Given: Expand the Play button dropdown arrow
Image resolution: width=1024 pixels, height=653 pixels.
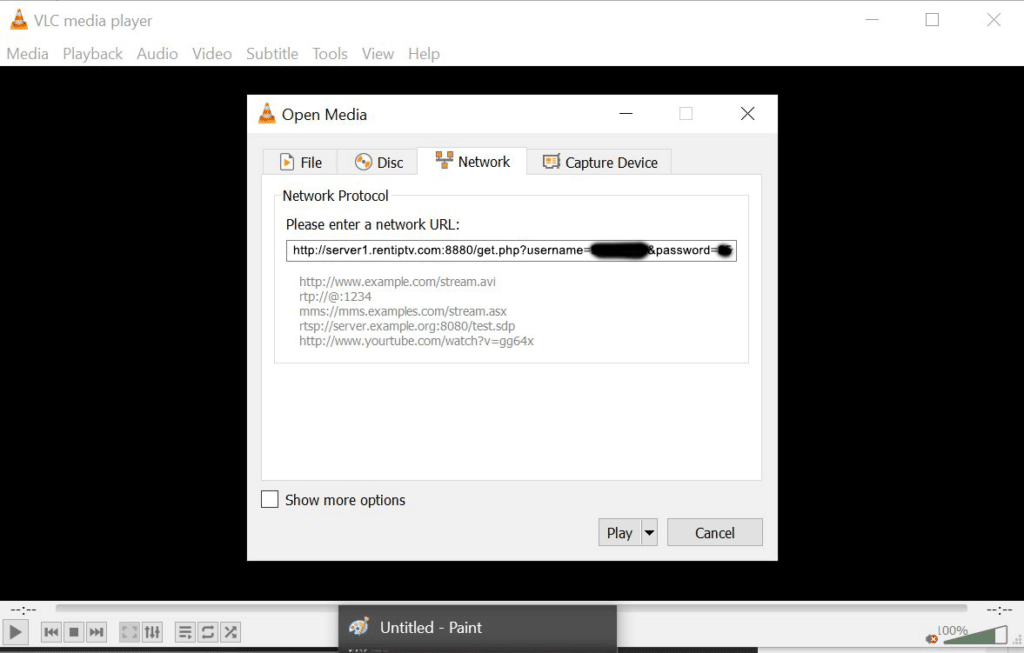Looking at the screenshot, I should pyautogui.click(x=649, y=533).
